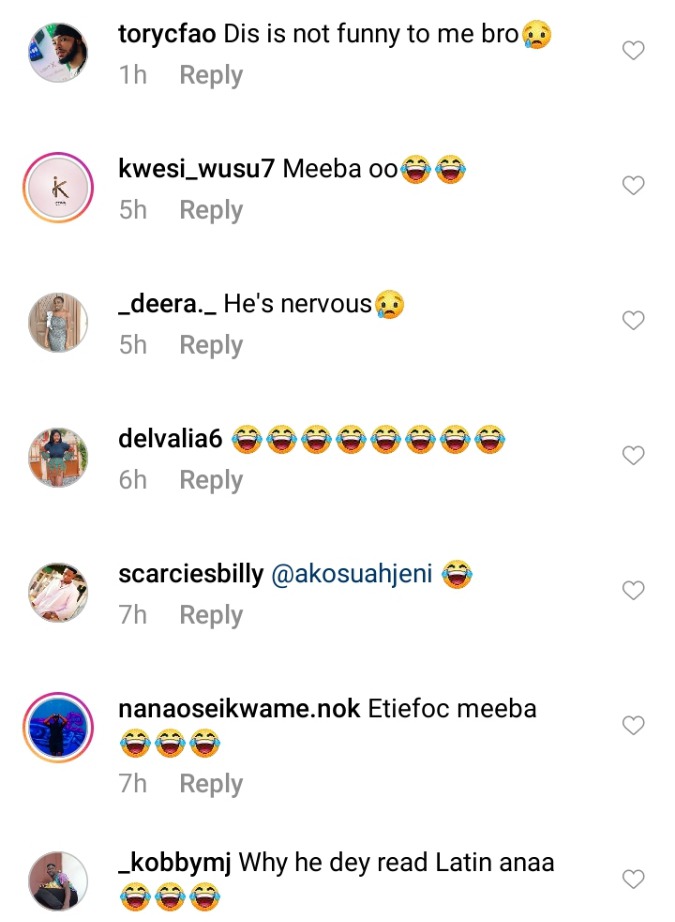Reply to torycfao's comment
675x922 pixels.
pos(211,75)
